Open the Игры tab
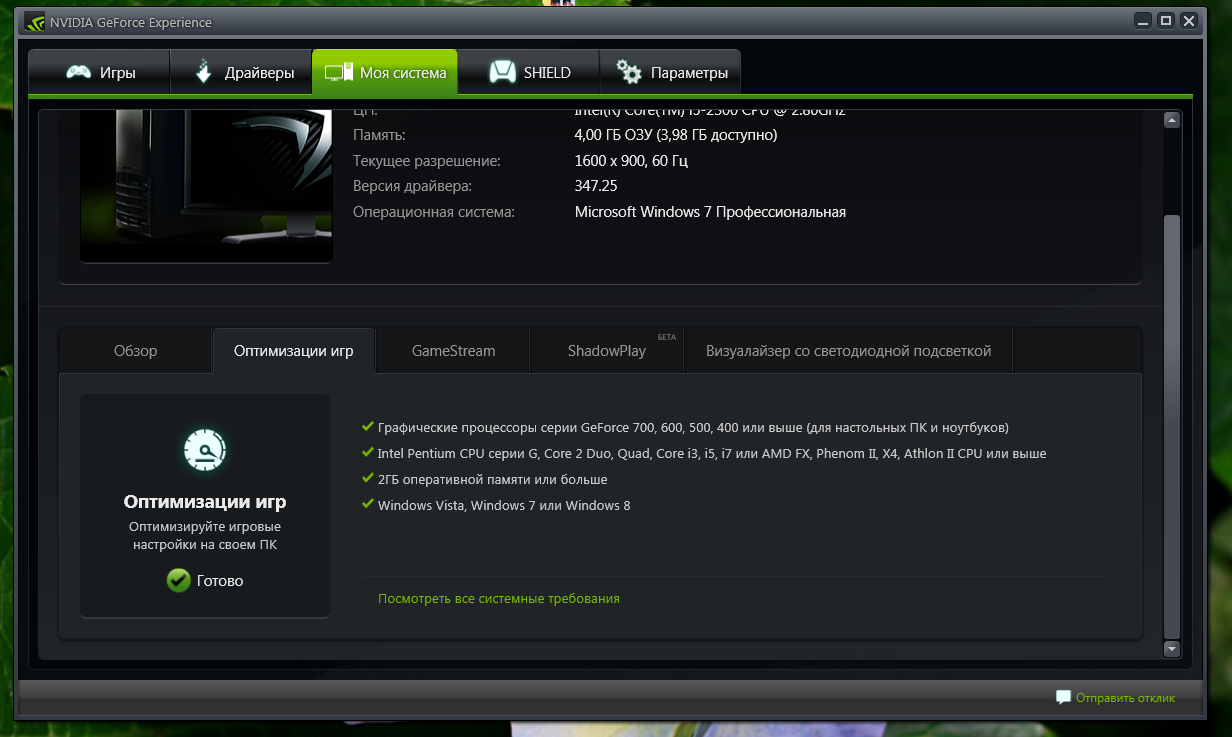This screenshot has width=1232, height=737. [x=99, y=72]
